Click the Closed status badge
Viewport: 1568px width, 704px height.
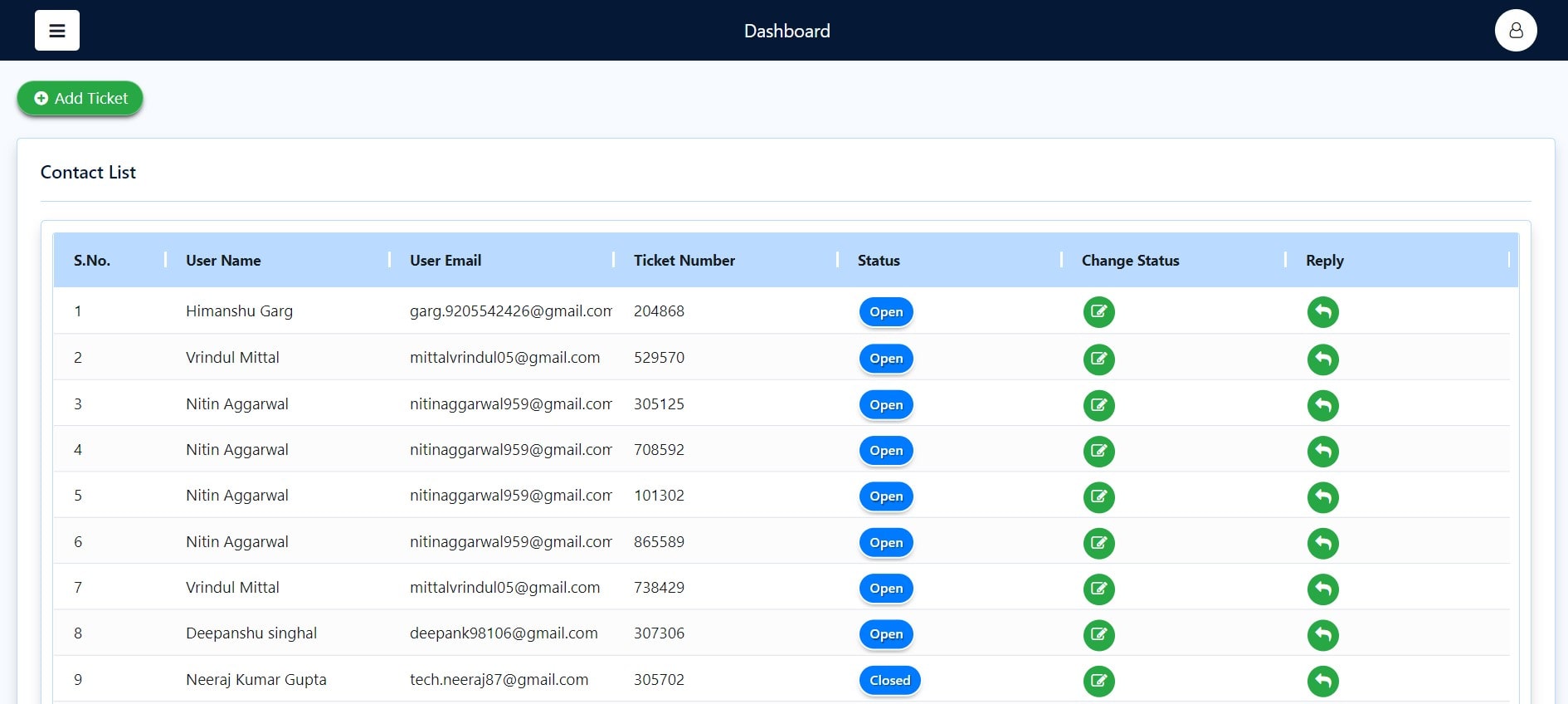[x=890, y=681]
